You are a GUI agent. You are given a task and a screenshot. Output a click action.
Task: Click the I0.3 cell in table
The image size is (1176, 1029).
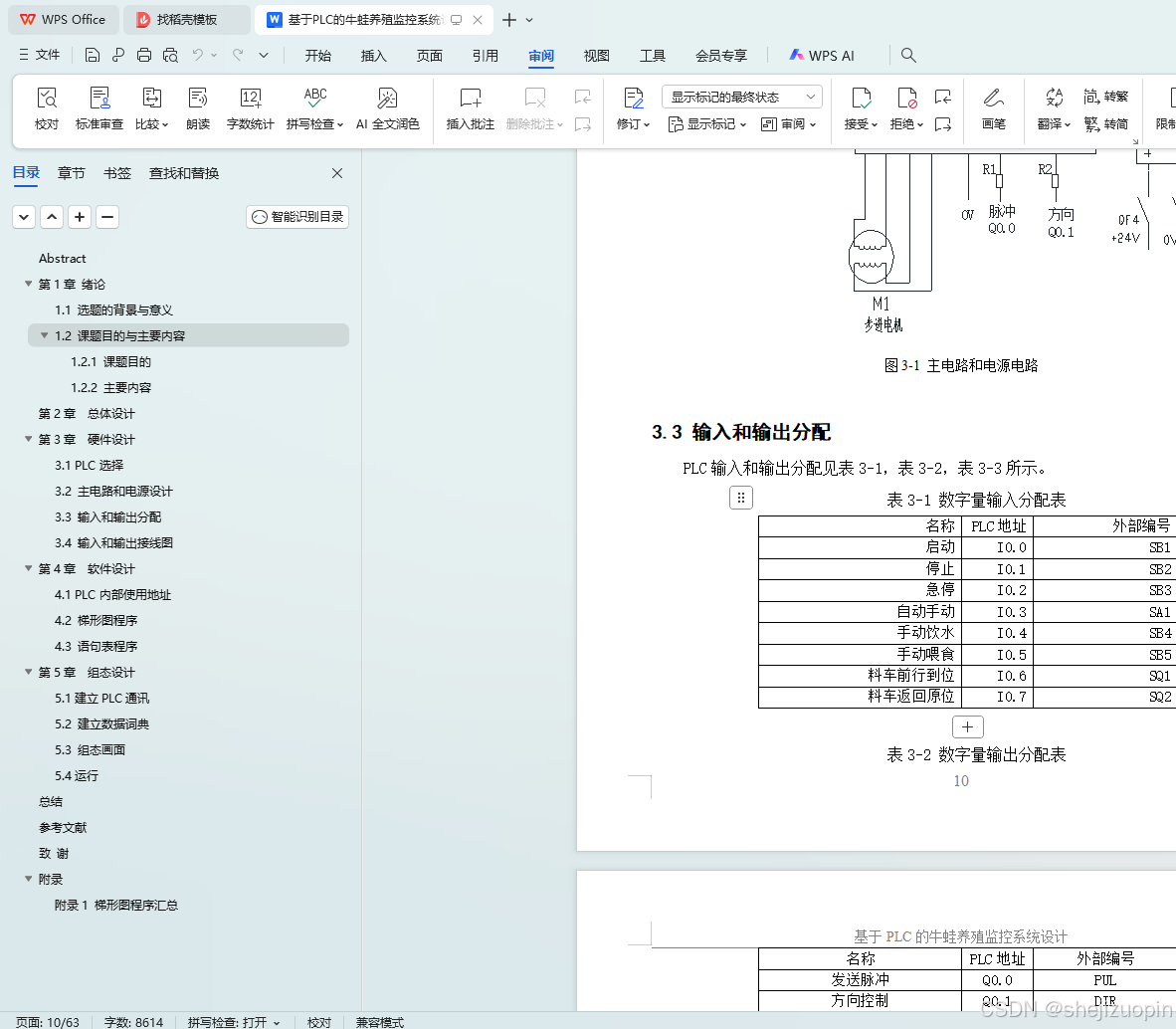(x=998, y=612)
